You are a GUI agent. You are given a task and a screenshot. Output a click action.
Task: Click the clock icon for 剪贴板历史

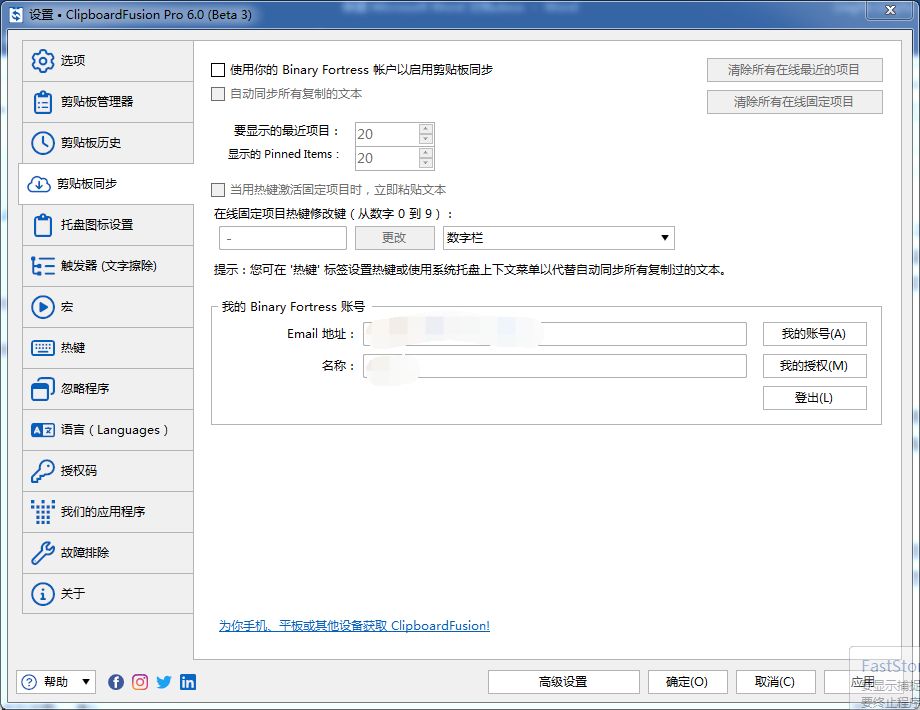coord(43,143)
